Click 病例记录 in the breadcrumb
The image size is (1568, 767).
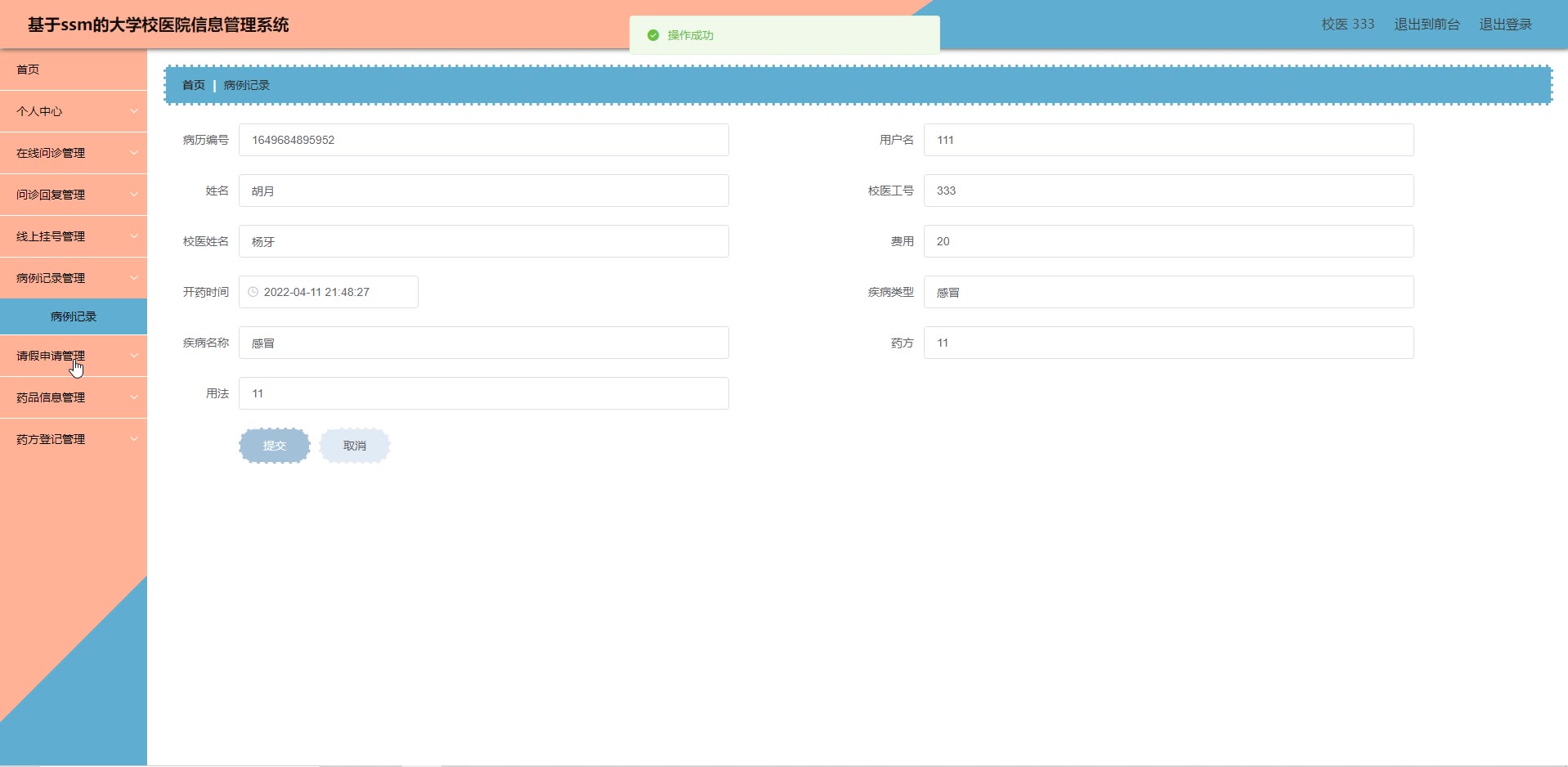click(247, 85)
